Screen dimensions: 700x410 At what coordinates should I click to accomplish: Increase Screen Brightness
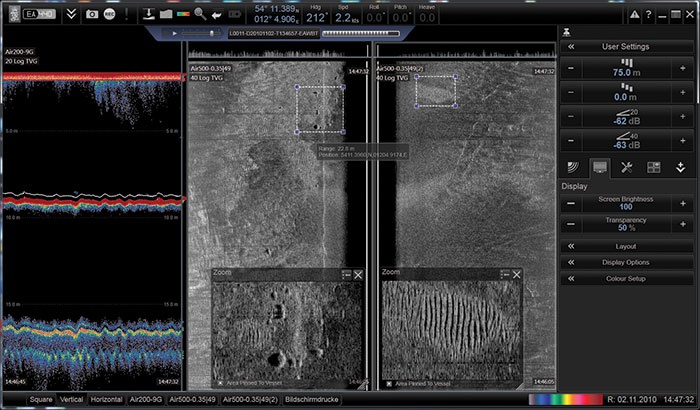click(683, 203)
